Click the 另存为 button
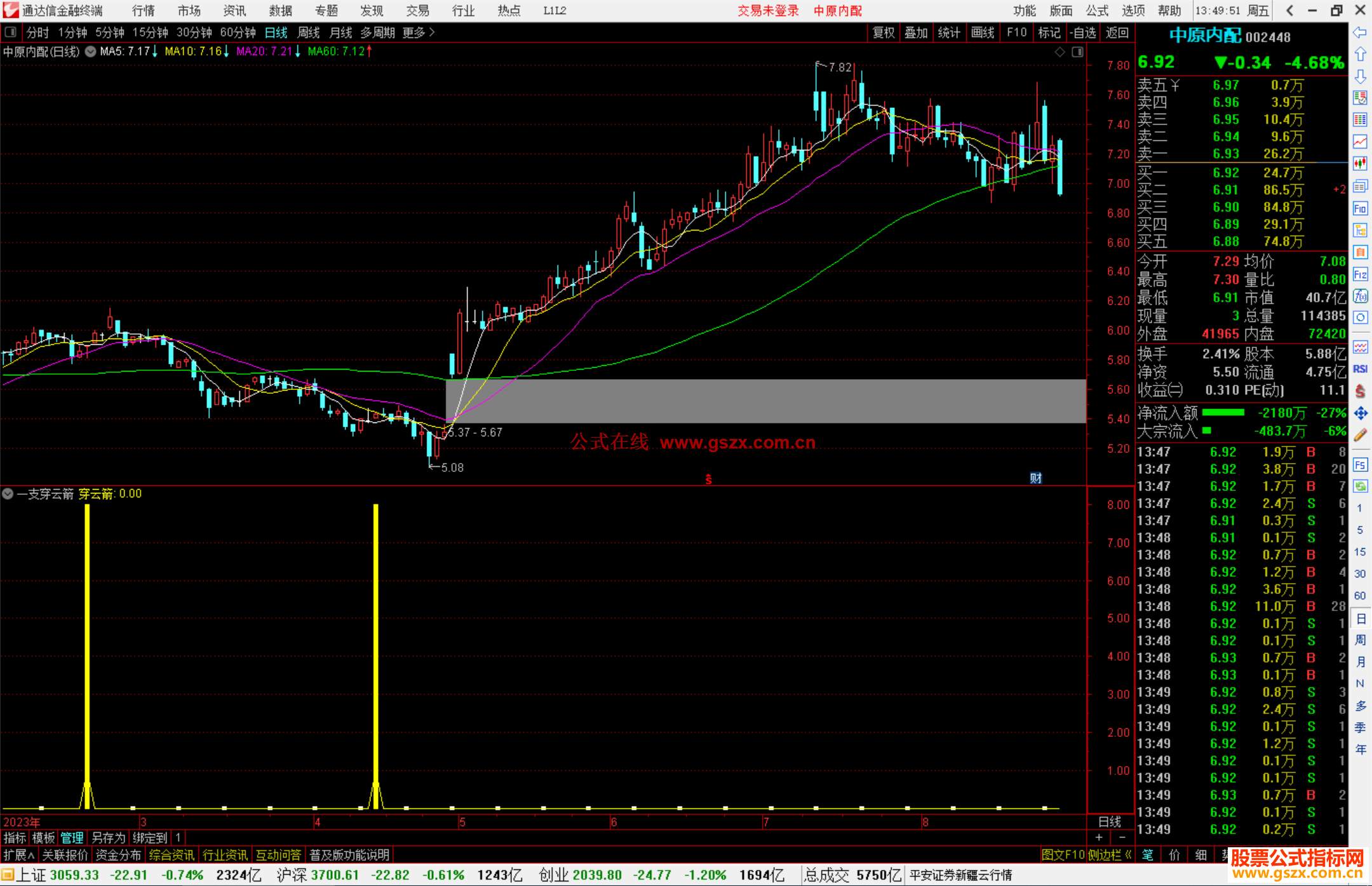 tap(109, 838)
